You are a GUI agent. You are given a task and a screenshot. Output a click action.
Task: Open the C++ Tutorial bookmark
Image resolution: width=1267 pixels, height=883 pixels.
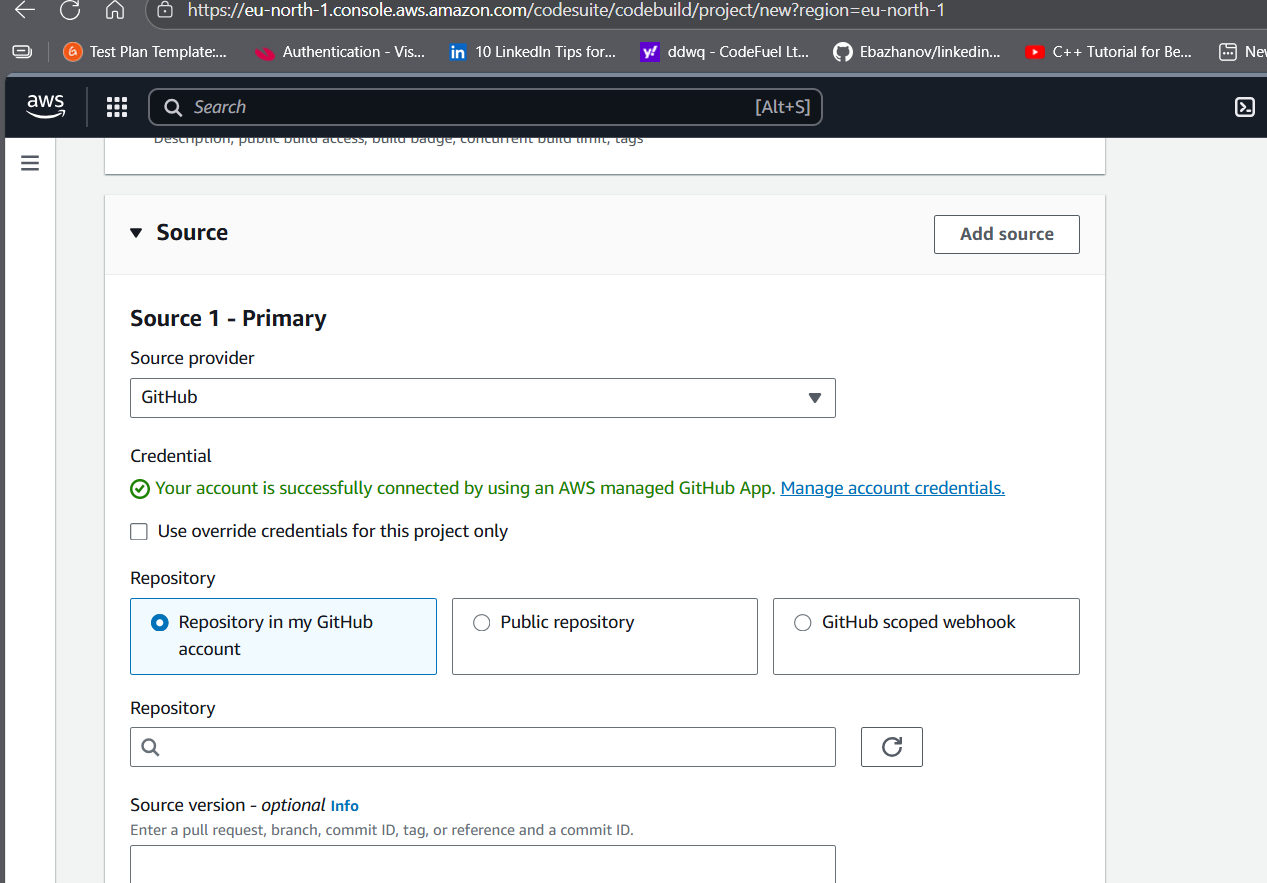tap(1108, 52)
